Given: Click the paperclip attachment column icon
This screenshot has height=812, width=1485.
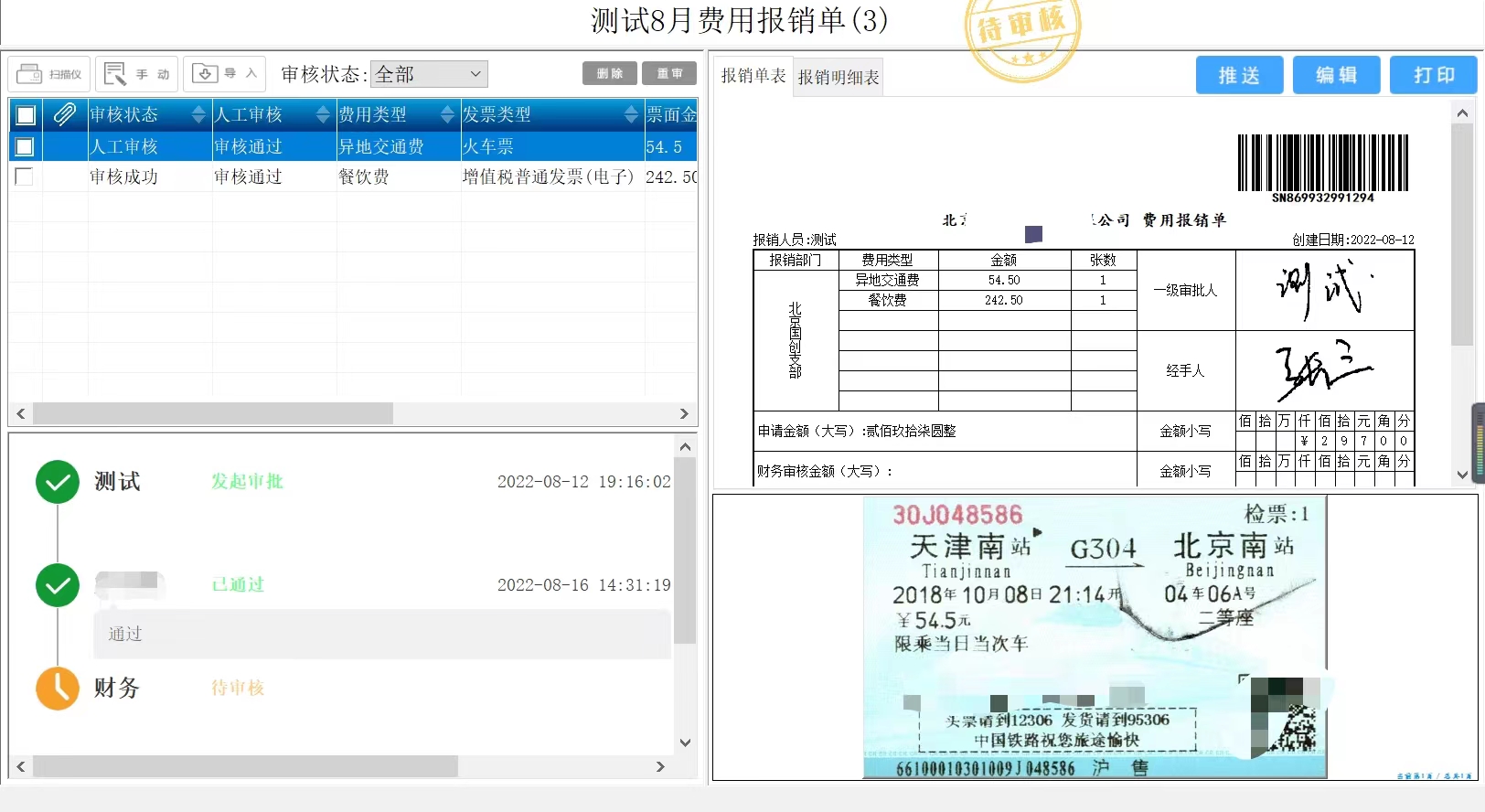Looking at the screenshot, I should (64, 114).
